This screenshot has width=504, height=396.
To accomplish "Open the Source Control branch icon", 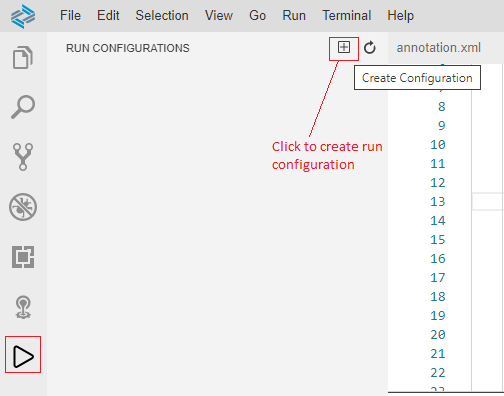I will [23, 157].
